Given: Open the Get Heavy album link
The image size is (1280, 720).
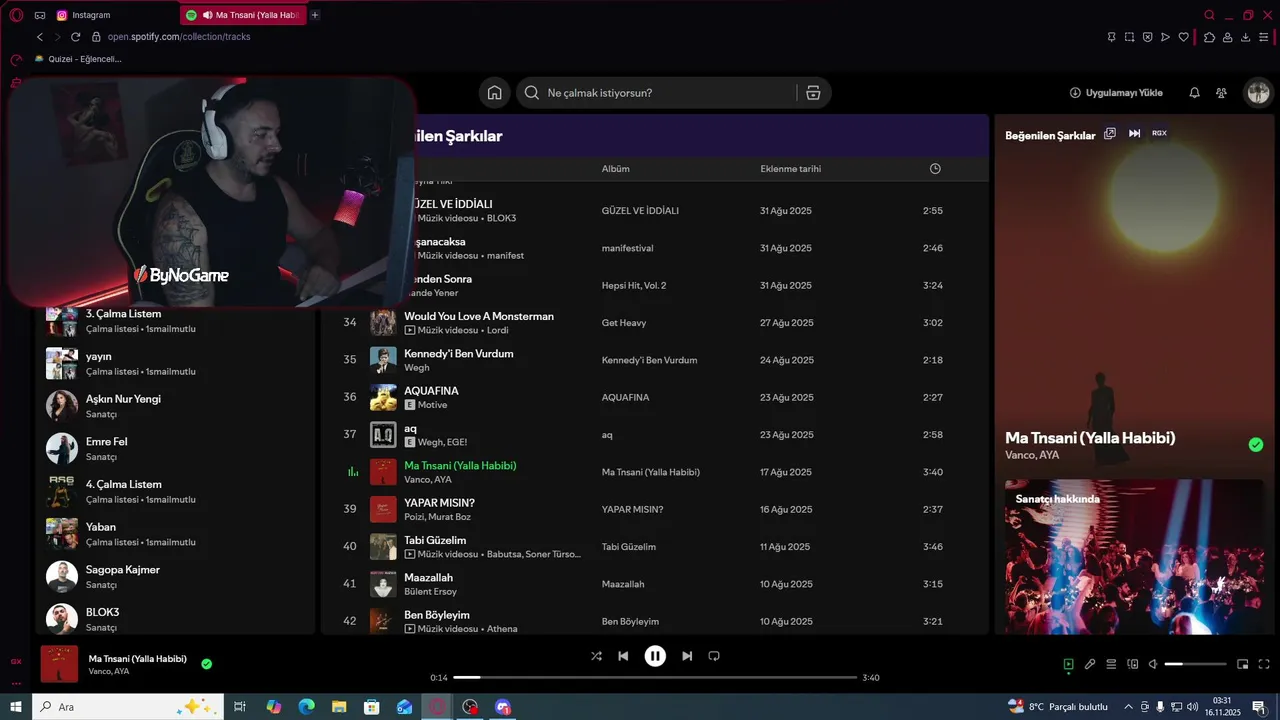Looking at the screenshot, I should (x=626, y=323).
